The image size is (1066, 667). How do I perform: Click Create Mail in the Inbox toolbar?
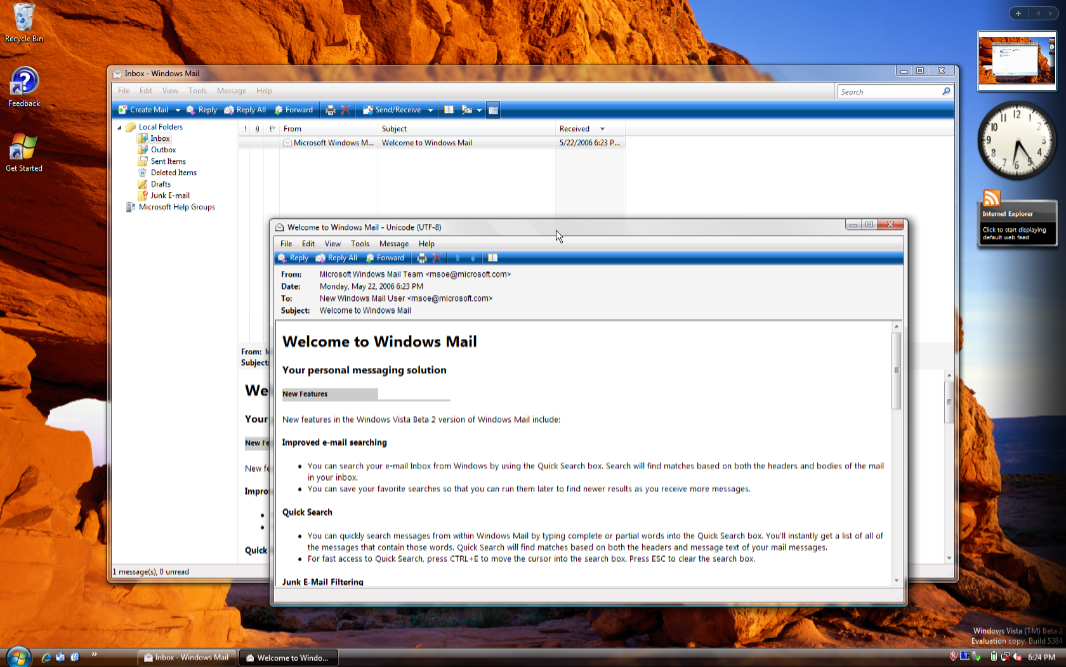143,110
